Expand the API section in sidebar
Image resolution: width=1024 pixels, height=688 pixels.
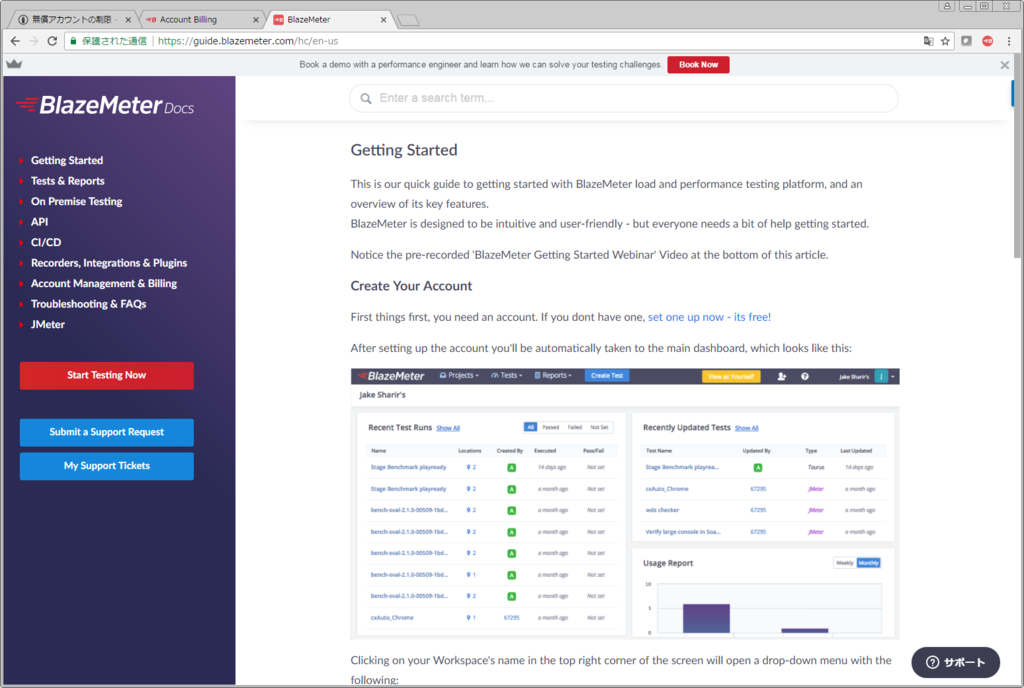pyautogui.click(x=39, y=222)
